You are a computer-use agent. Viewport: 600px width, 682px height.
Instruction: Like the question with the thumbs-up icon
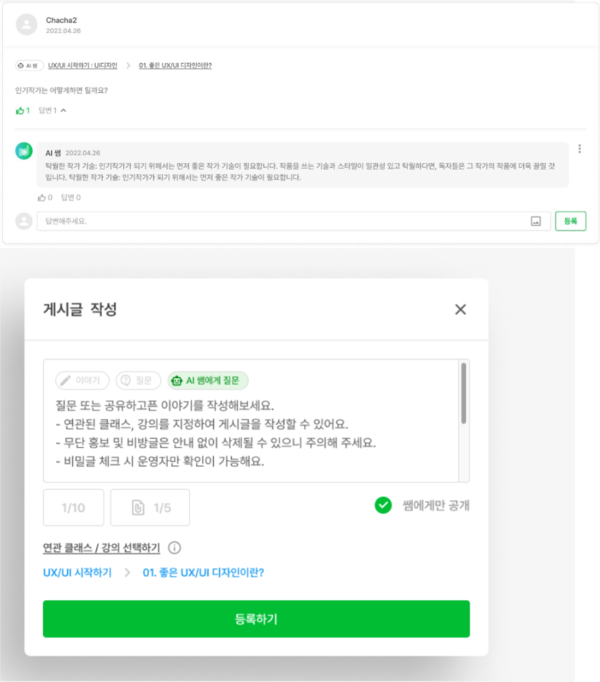click(x=21, y=110)
